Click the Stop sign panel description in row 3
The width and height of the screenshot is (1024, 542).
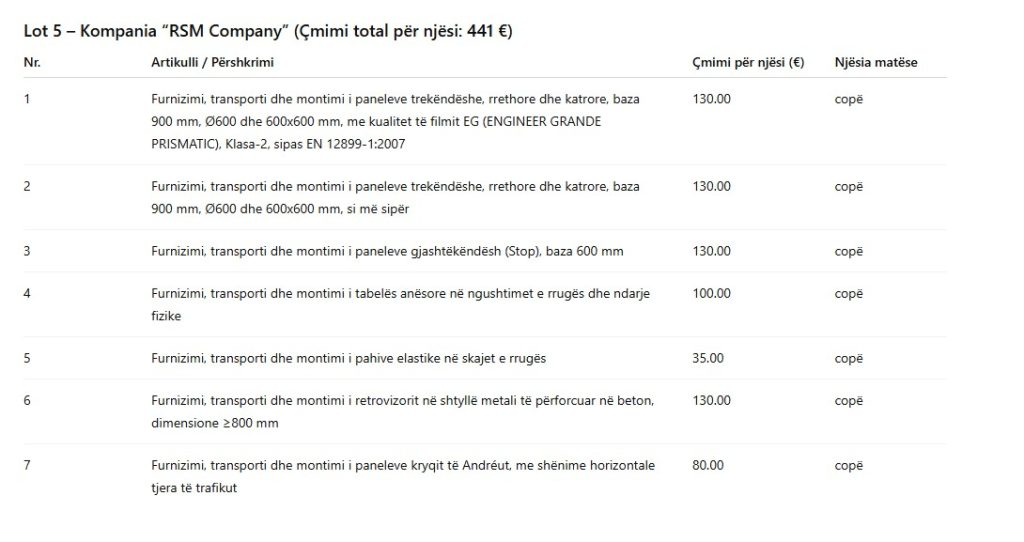pyautogui.click(x=387, y=251)
